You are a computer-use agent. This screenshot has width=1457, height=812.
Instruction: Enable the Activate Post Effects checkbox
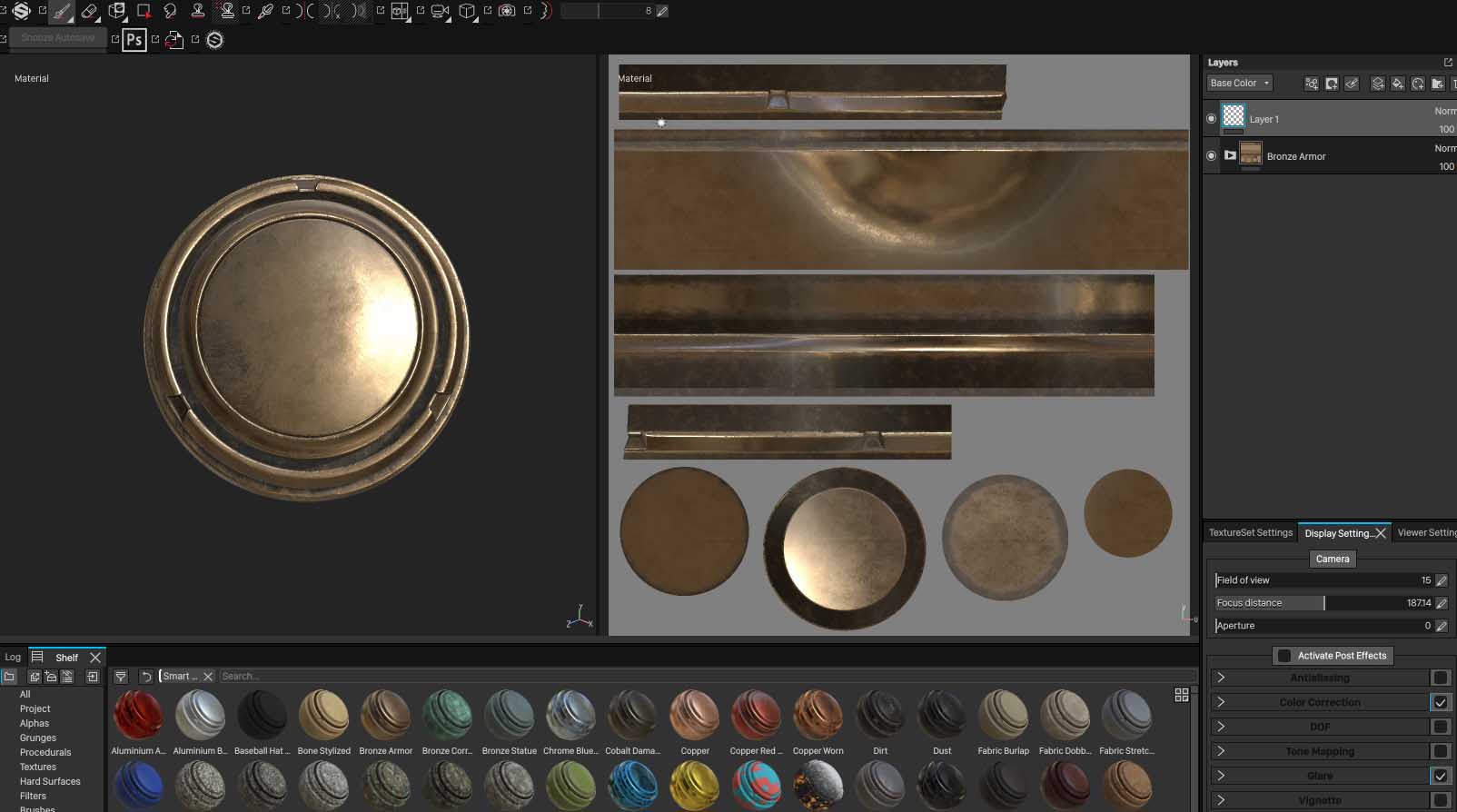1284,656
